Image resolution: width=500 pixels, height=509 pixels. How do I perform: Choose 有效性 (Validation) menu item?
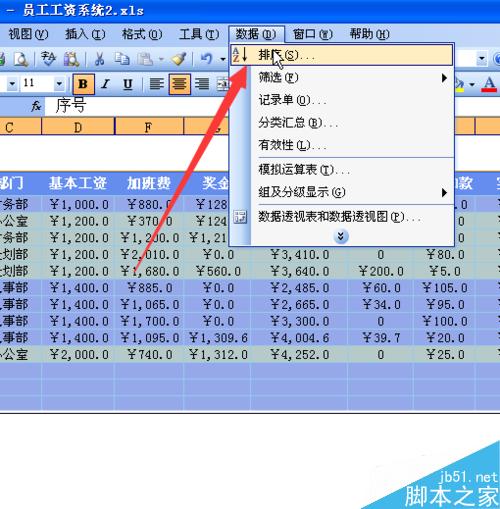click(341, 145)
